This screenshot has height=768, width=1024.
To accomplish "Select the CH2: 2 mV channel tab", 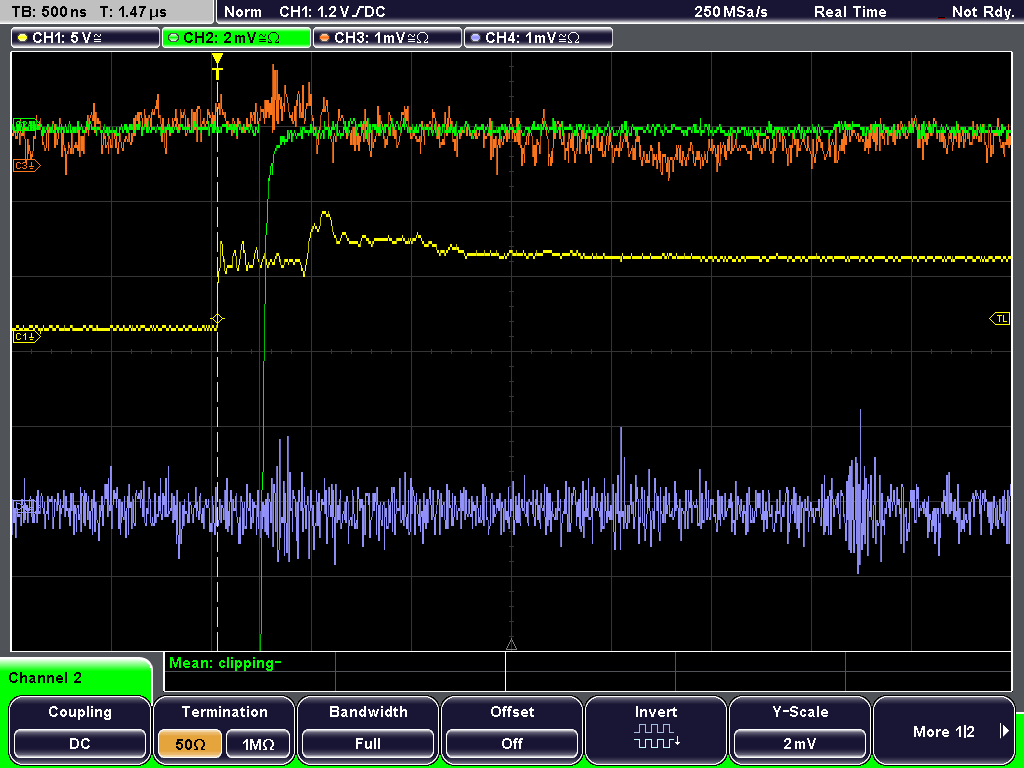I will pos(236,38).
